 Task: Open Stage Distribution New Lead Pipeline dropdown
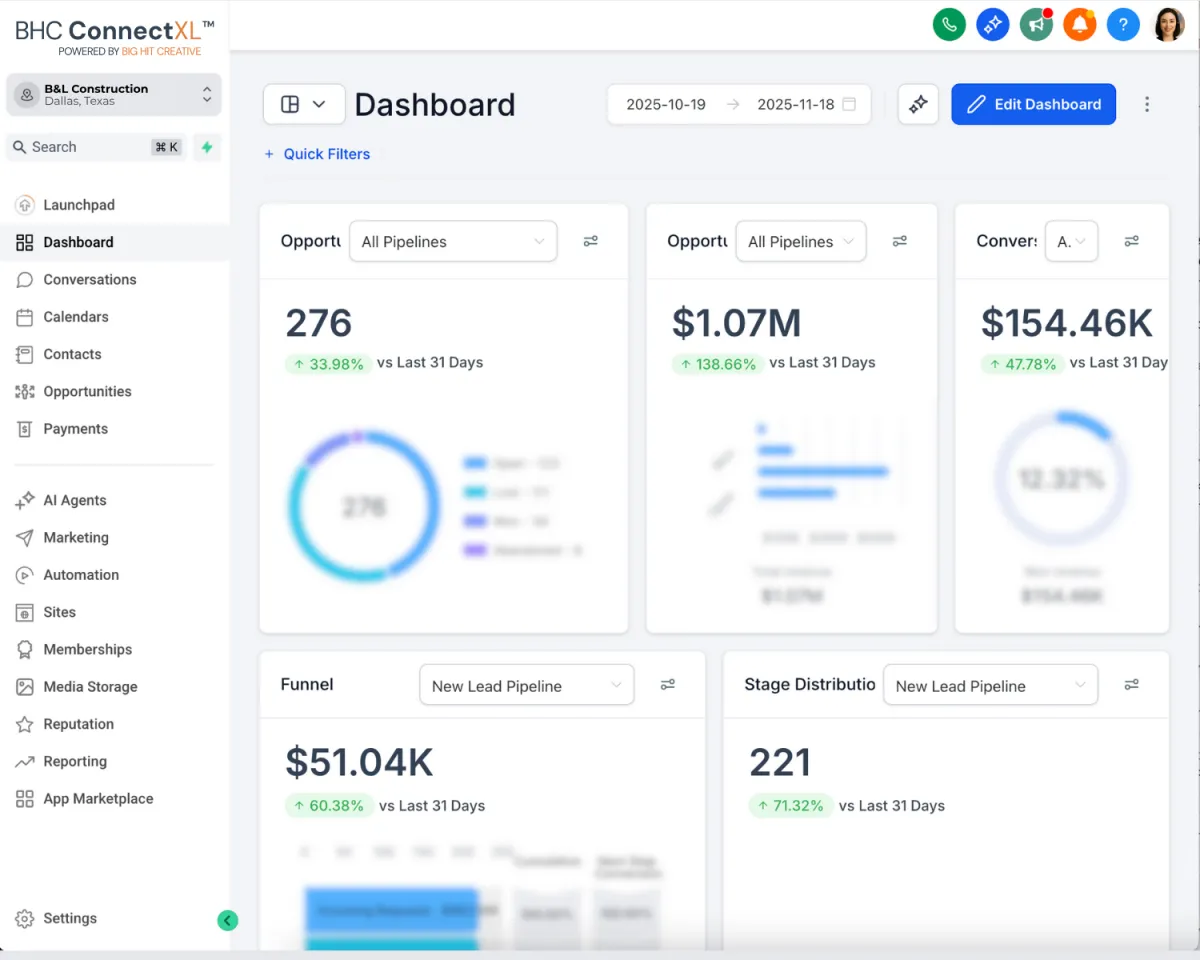pos(991,685)
